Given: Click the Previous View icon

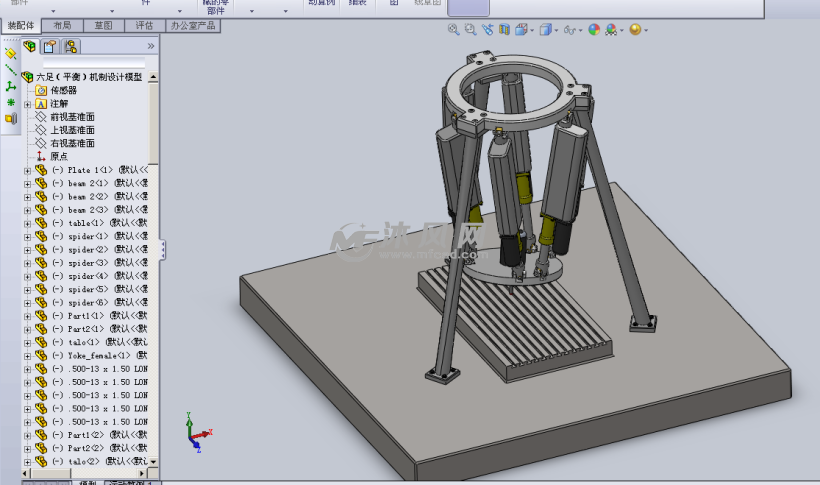Looking at the screenshot, I should pyautogui.click(x=487, y=30).
